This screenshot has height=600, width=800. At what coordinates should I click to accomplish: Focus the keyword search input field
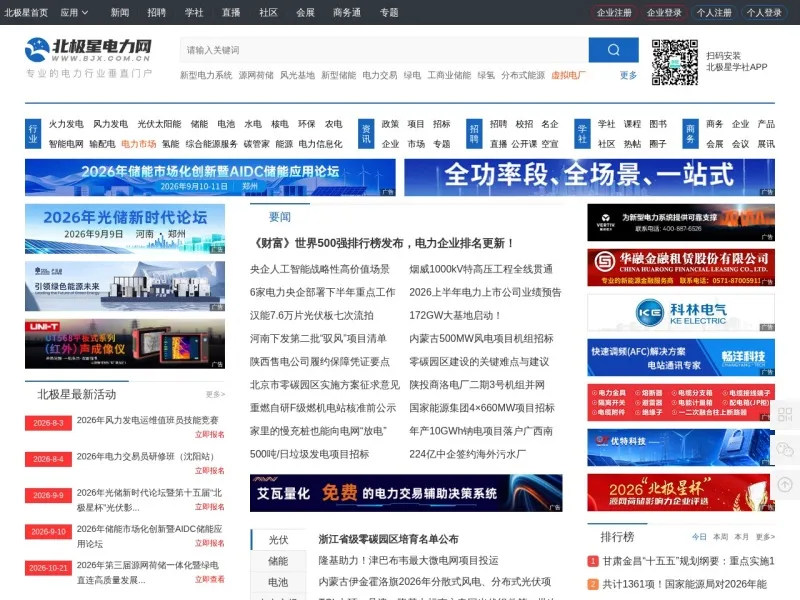click(384, 49)
